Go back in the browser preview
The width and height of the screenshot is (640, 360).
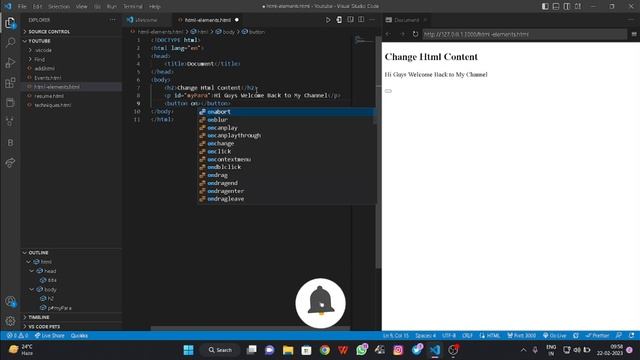click(x=388, y=34)
